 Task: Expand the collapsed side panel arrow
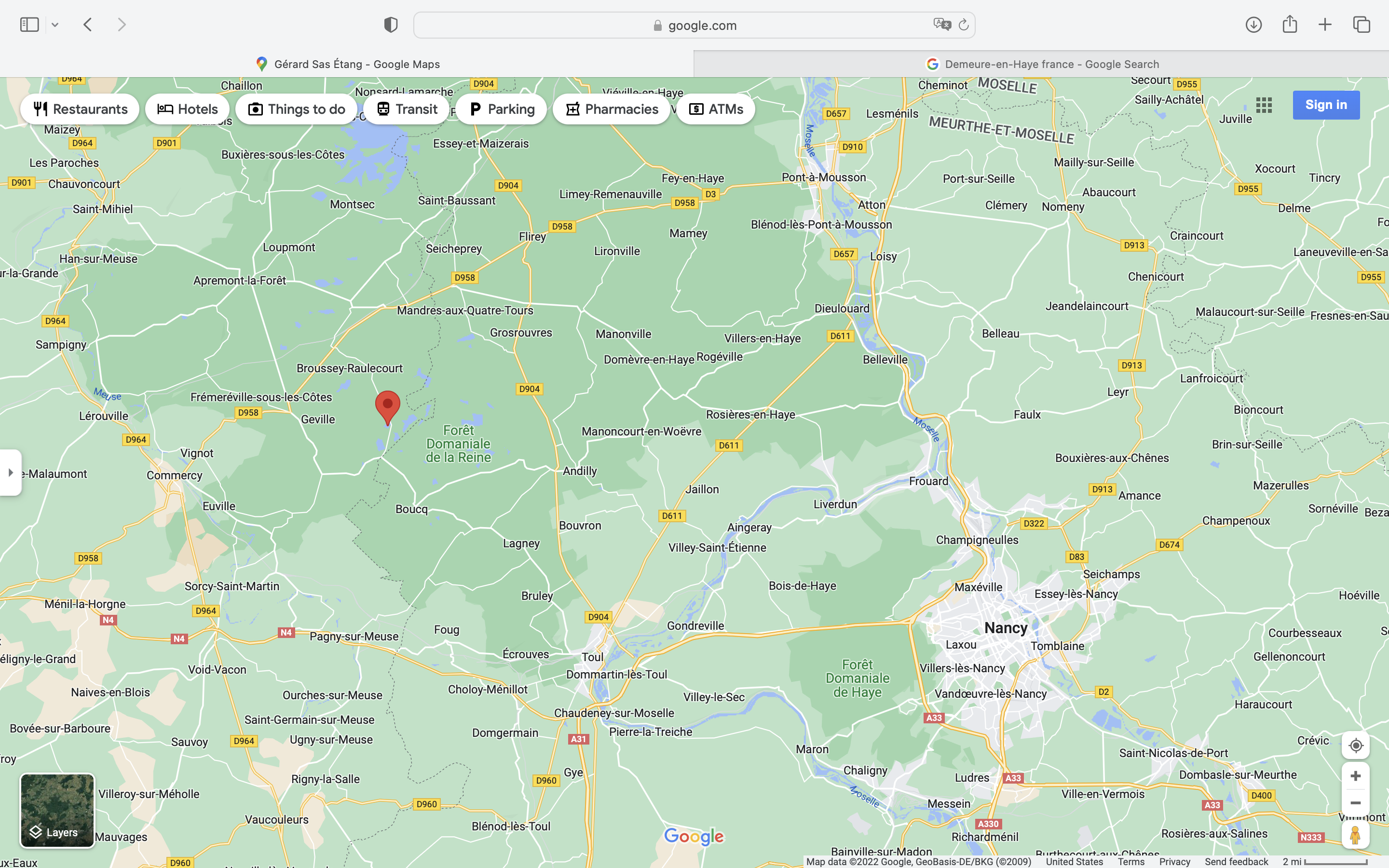pyautogui.click(x=10, y=473)
